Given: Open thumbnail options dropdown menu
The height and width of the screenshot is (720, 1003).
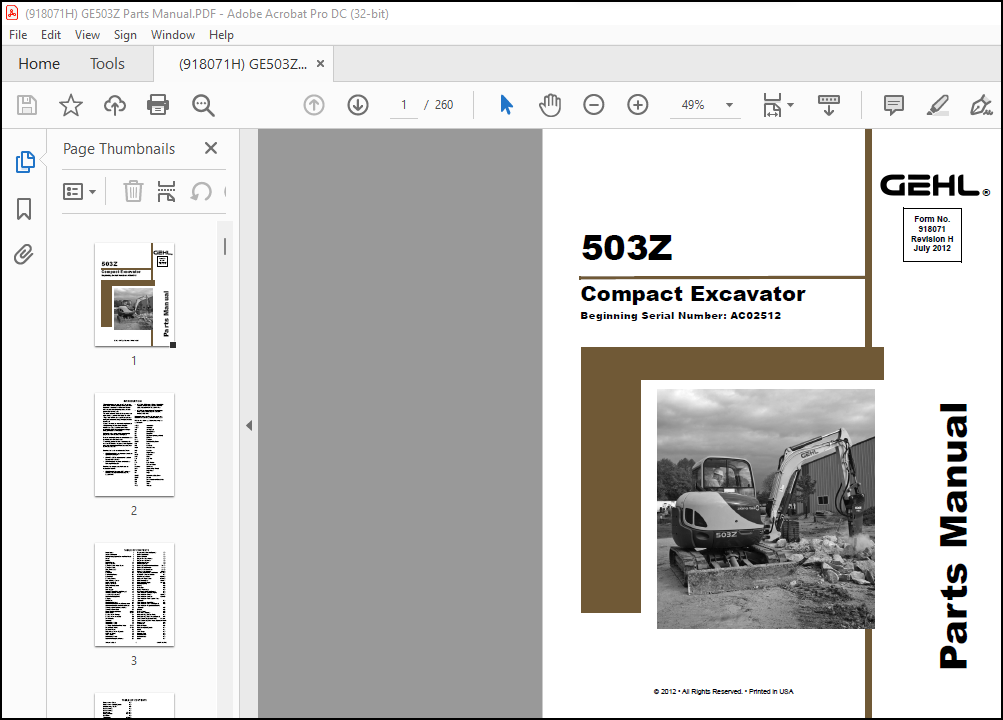Looking at the screenshot, I should click(79, 191).
